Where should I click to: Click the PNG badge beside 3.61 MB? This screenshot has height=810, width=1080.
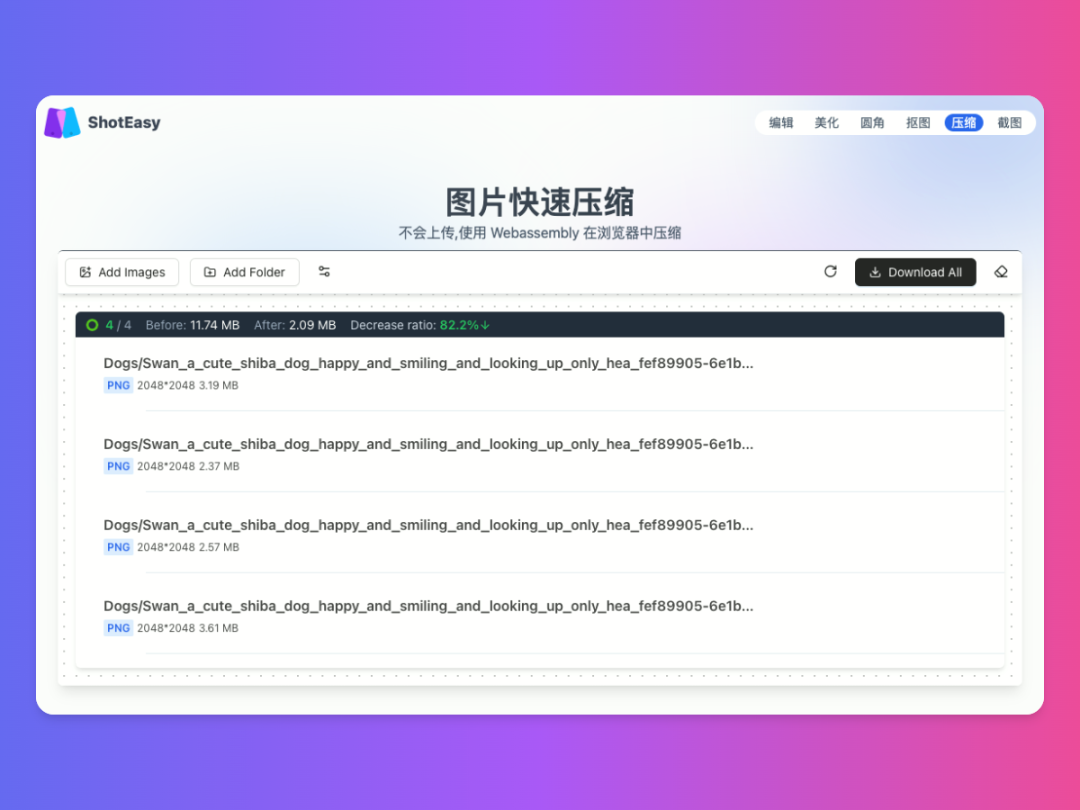(118, 628)
